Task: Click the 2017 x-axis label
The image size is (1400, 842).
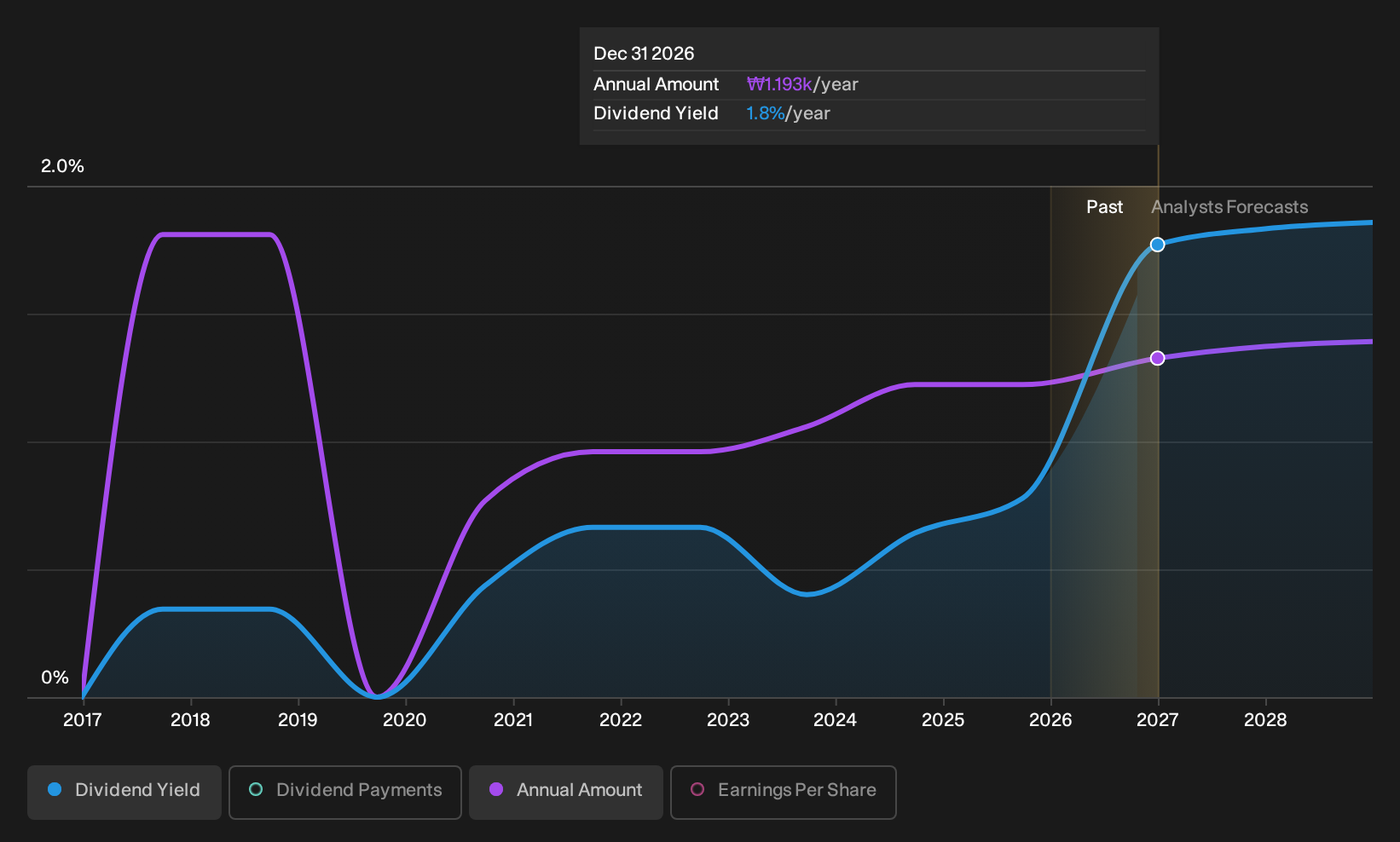Action: pyautogui.click(x=82, y=720)
